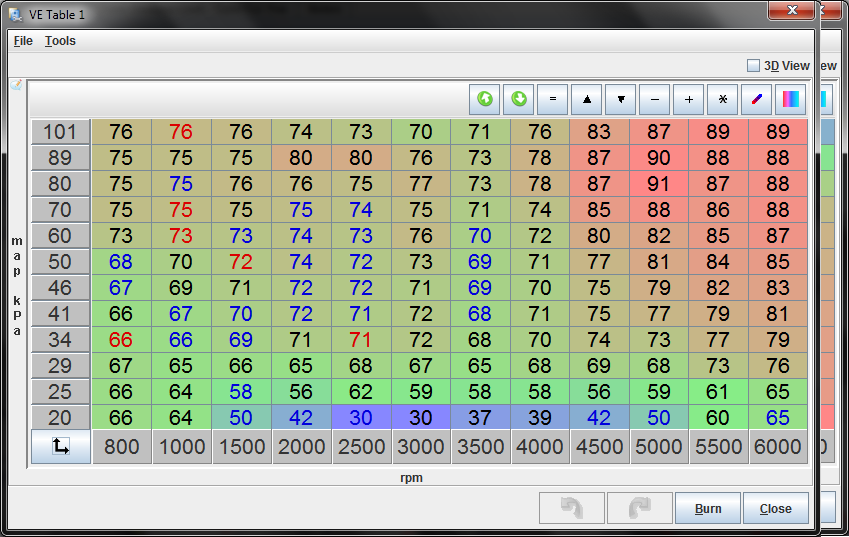Click the Burn button
849x537 pixels.
[708, 508]
